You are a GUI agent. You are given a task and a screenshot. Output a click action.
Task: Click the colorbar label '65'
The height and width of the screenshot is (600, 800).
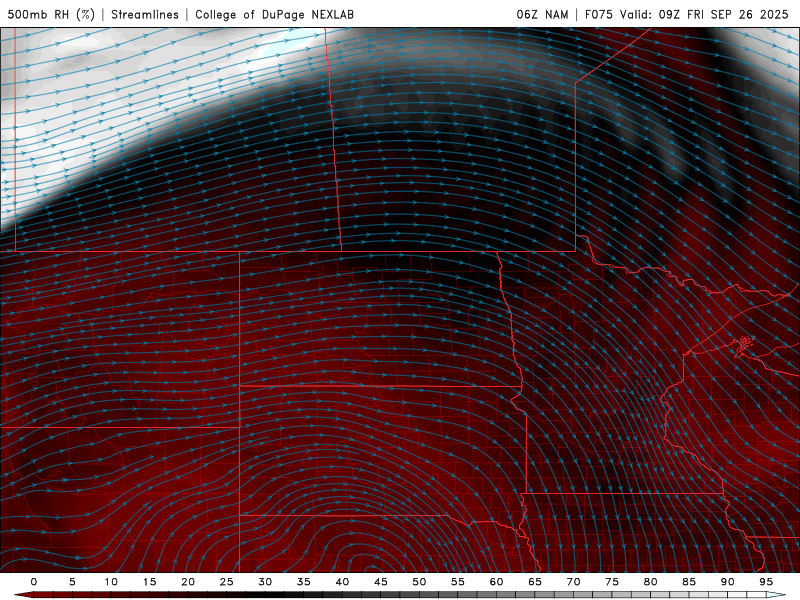click(x=535, y=582)
